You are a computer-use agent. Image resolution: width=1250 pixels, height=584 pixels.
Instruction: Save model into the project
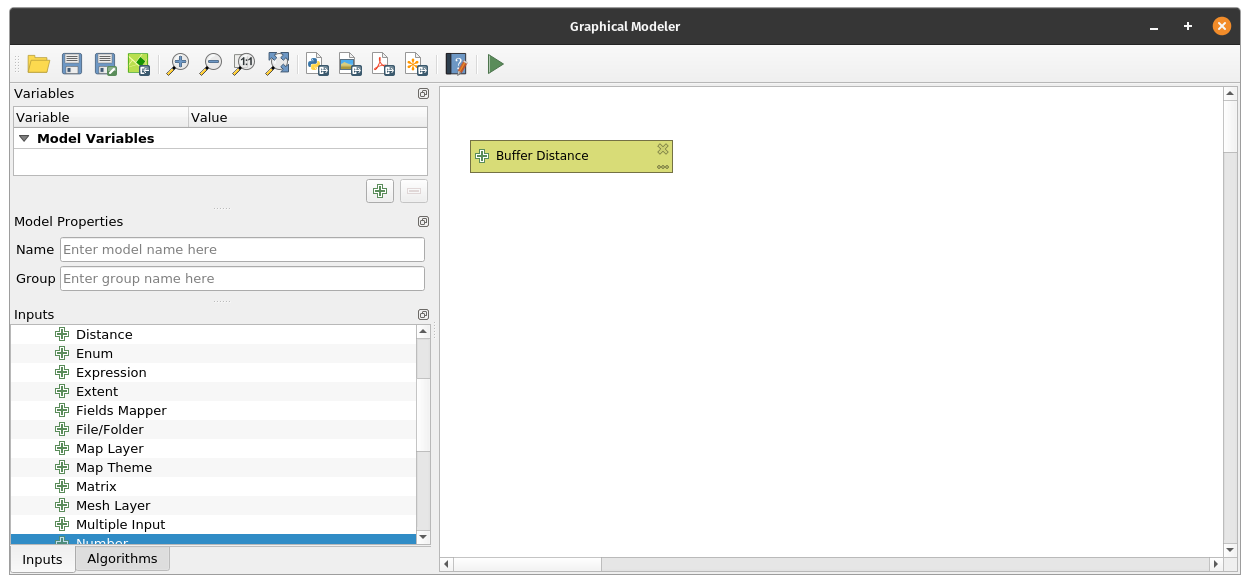coord(138,65)
